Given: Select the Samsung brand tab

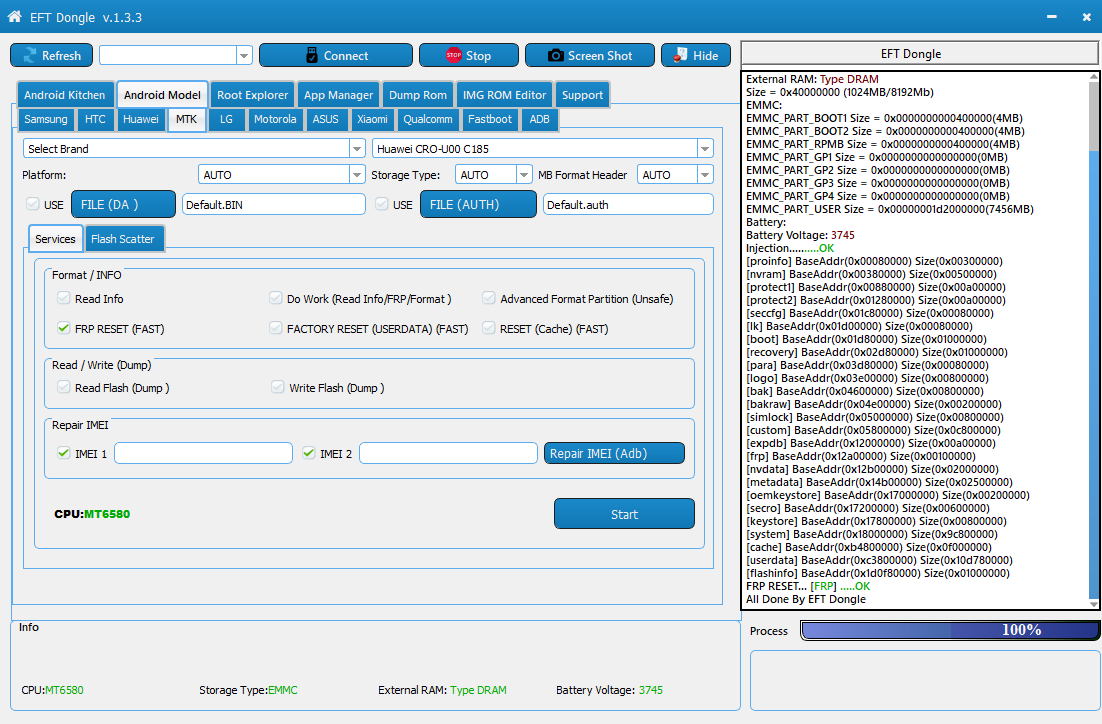Looking at the screenshot, I should tap(46, 119).
